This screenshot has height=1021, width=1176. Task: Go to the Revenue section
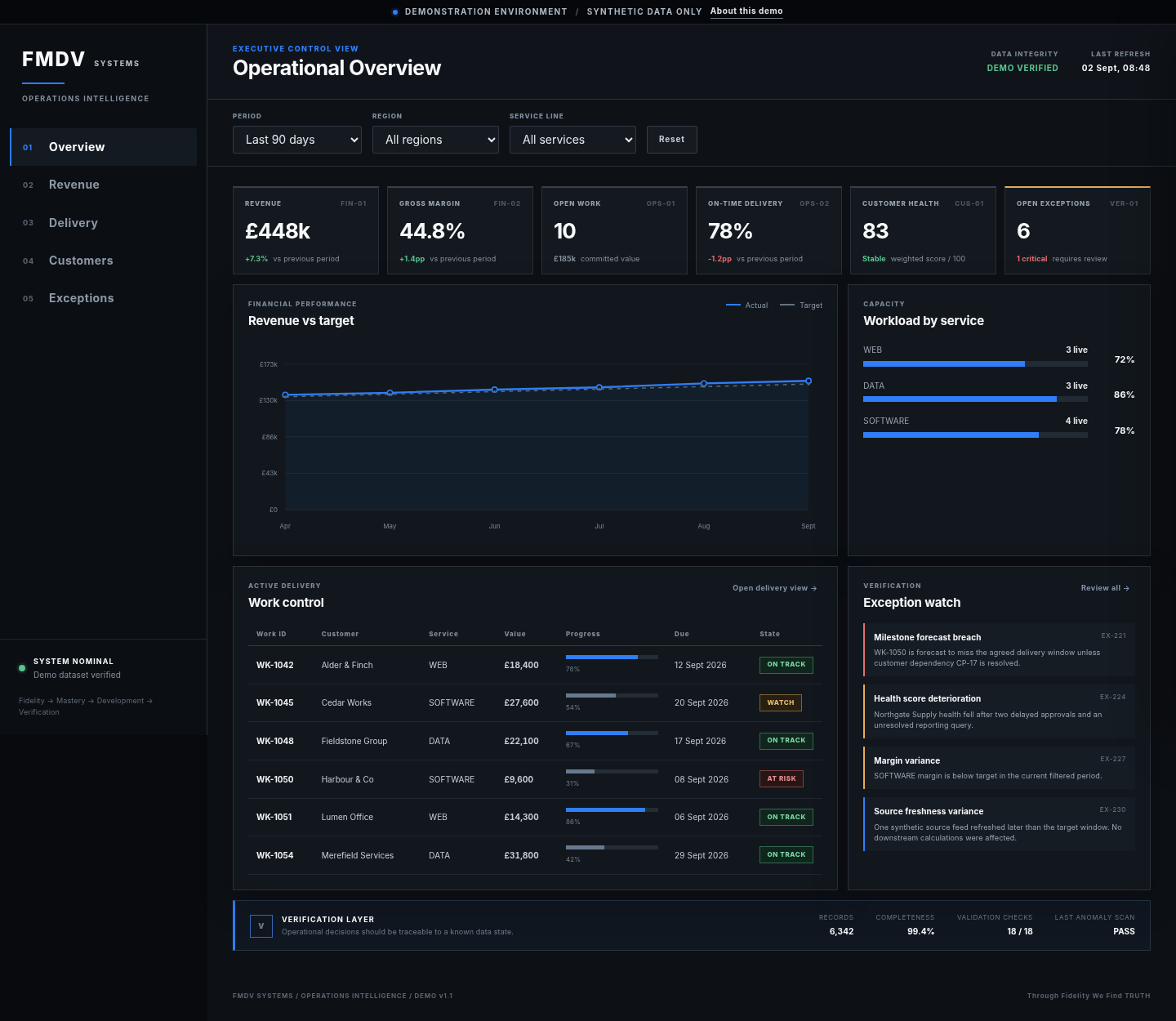[x=104, y=185]
